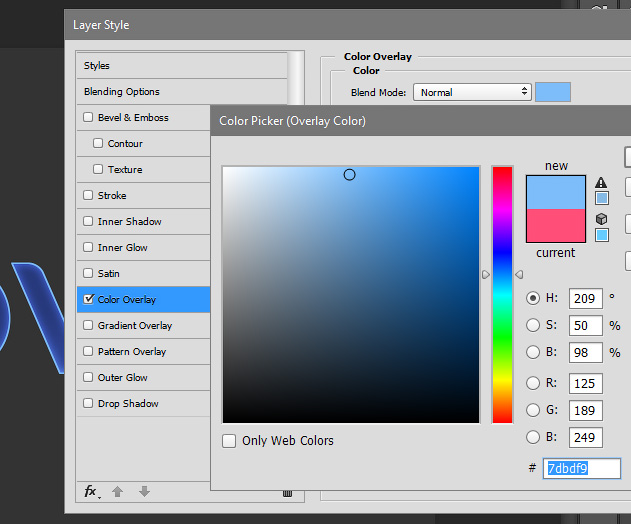
Task: Enable the Texture checkbox
Action: [98, 169]
